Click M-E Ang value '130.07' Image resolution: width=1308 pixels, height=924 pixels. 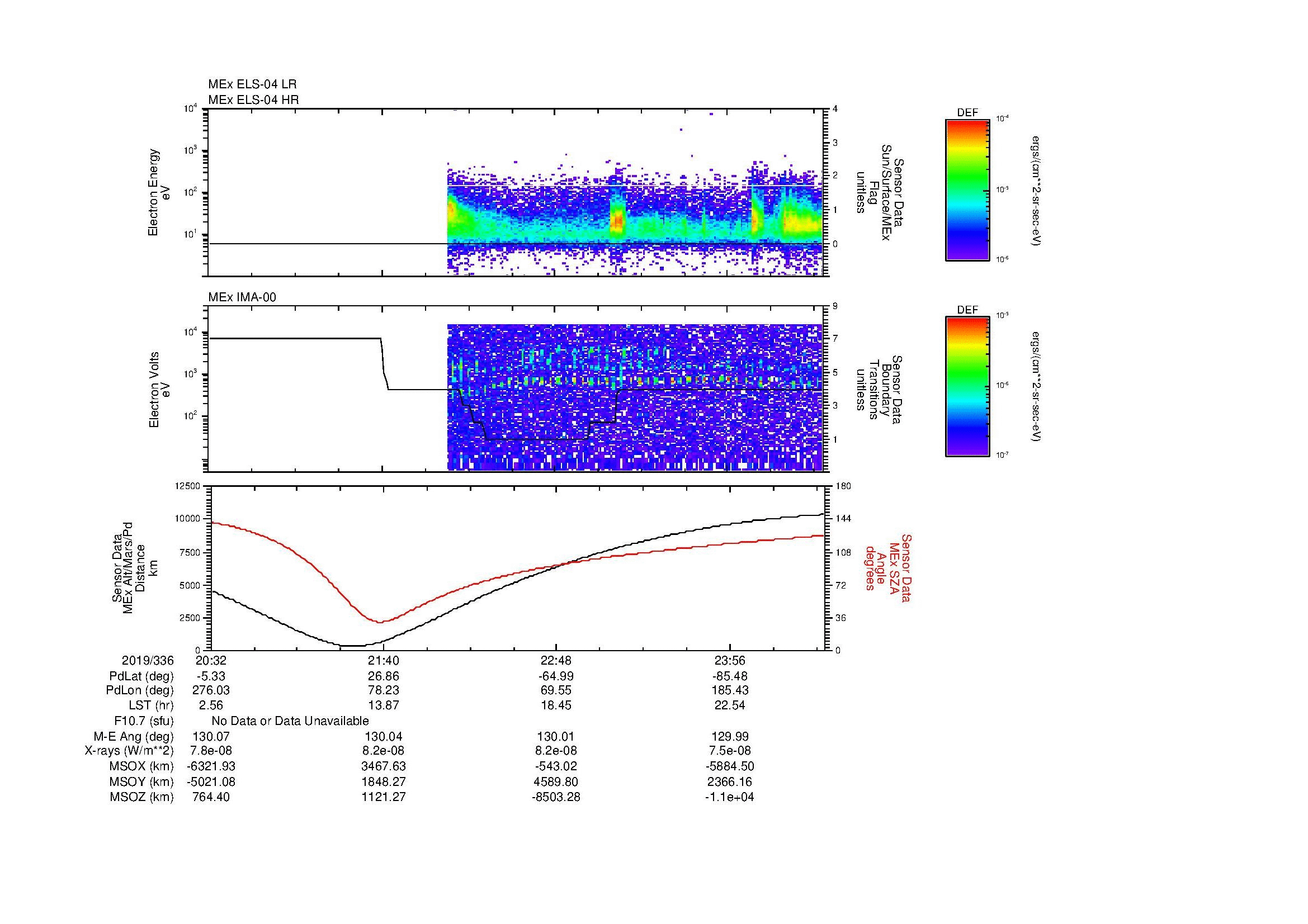[x=210, y=737]
